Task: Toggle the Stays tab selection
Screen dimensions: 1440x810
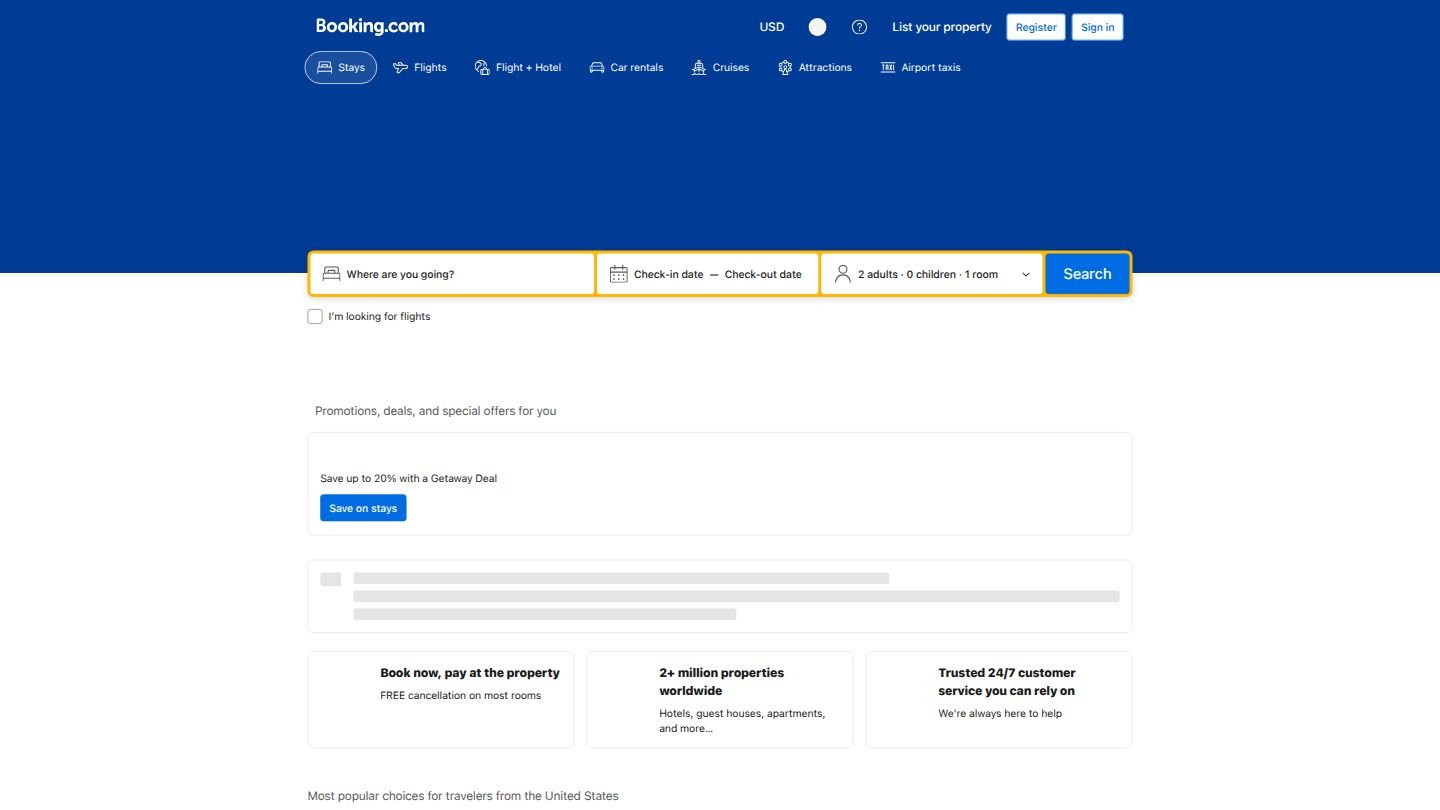Action: click(340, 67)
